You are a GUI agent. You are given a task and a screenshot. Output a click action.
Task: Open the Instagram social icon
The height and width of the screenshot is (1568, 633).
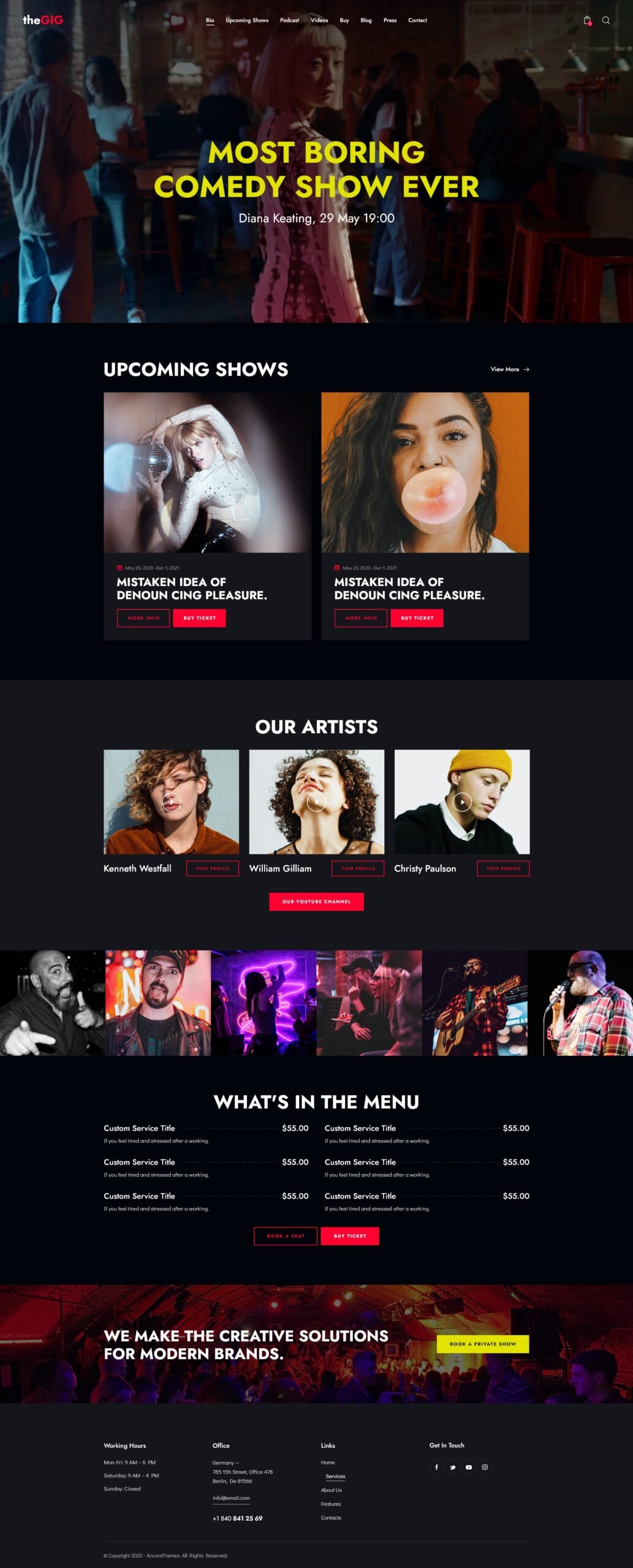point(485,1467)
